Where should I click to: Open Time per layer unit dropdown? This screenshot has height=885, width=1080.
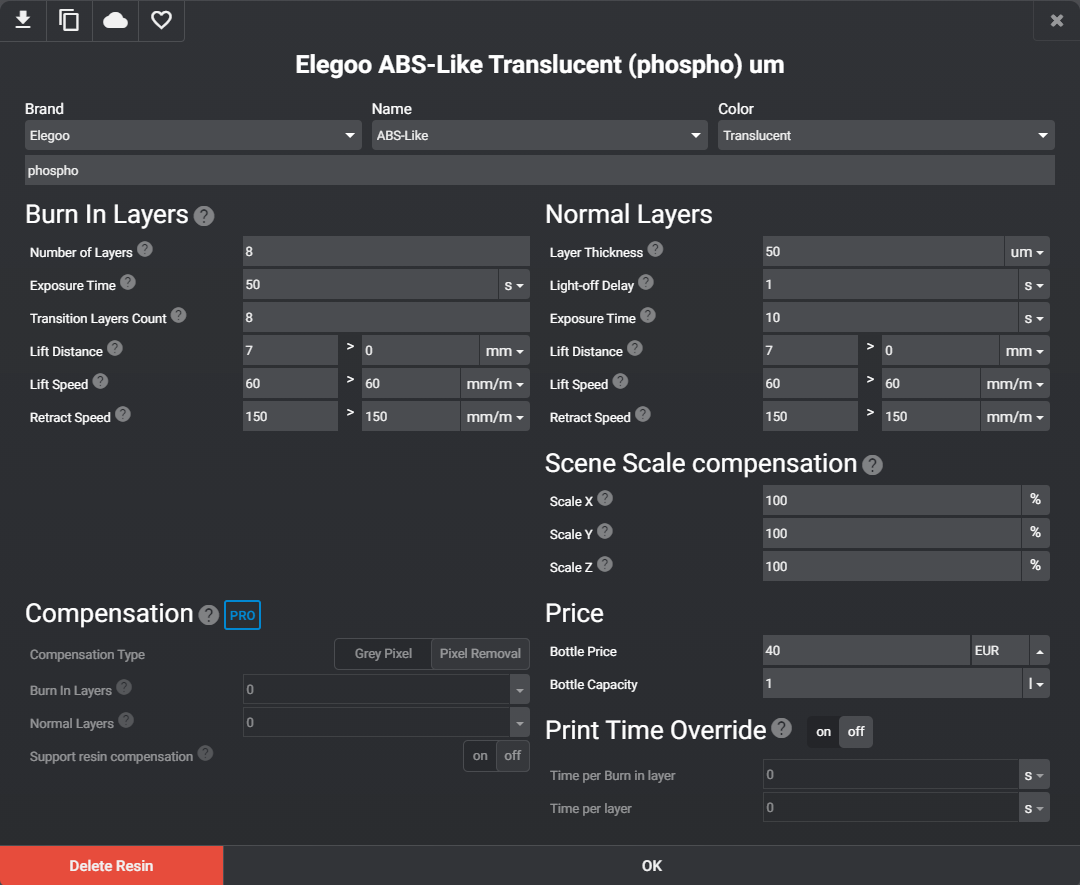(1034, 809)
